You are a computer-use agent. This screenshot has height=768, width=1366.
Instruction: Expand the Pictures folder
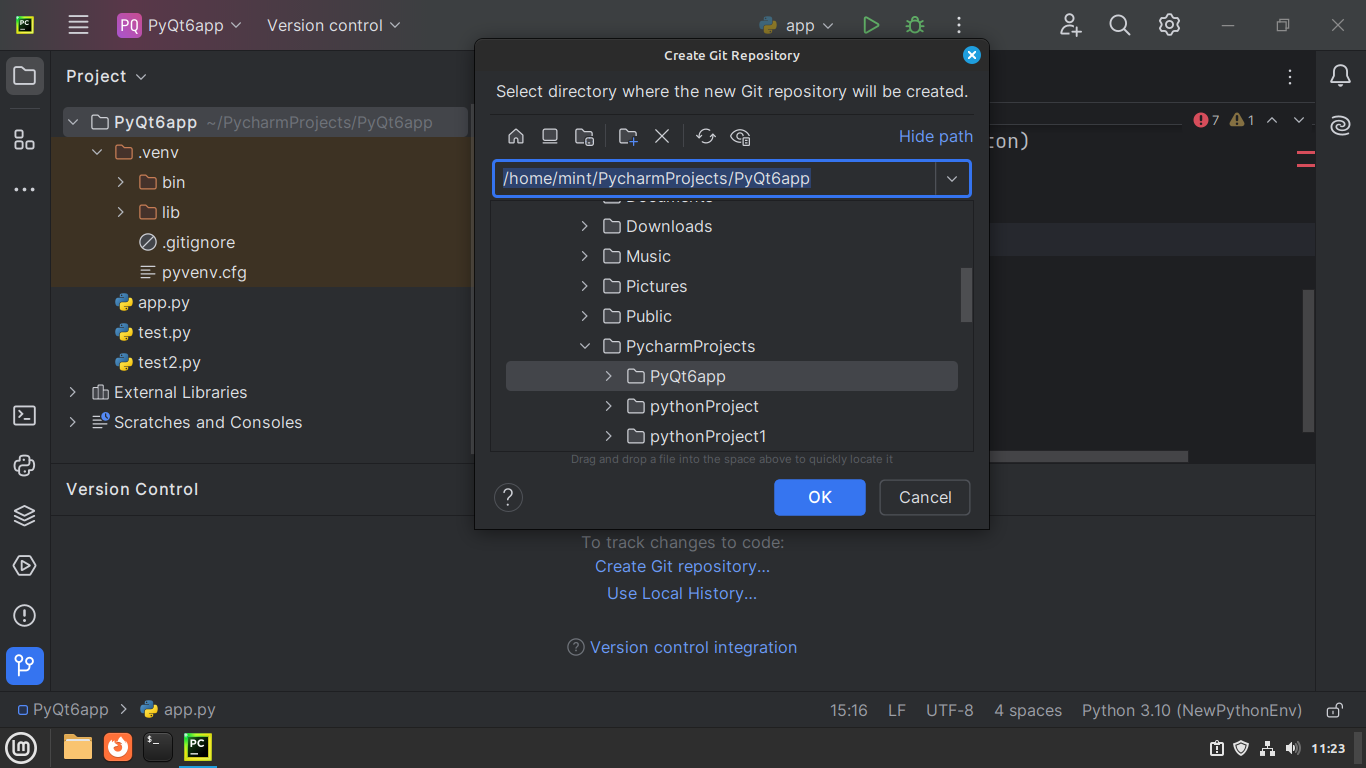pyautogui.click(x=585, y=287)
